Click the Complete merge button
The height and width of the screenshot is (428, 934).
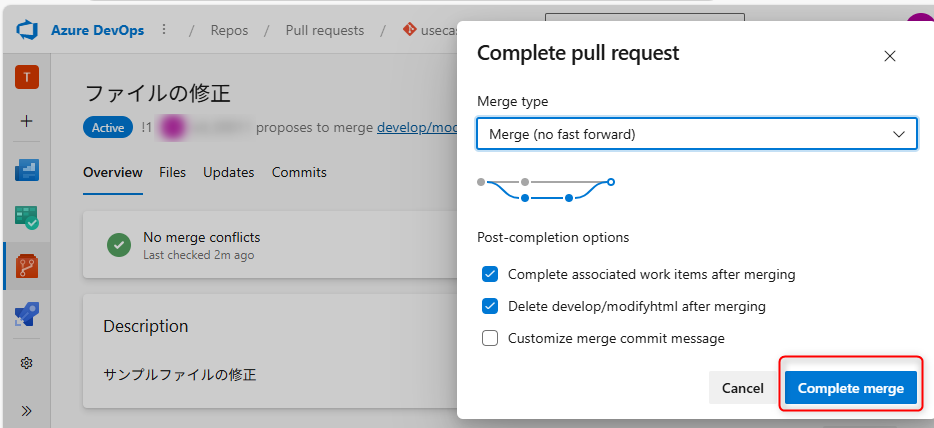click(851, 388)
